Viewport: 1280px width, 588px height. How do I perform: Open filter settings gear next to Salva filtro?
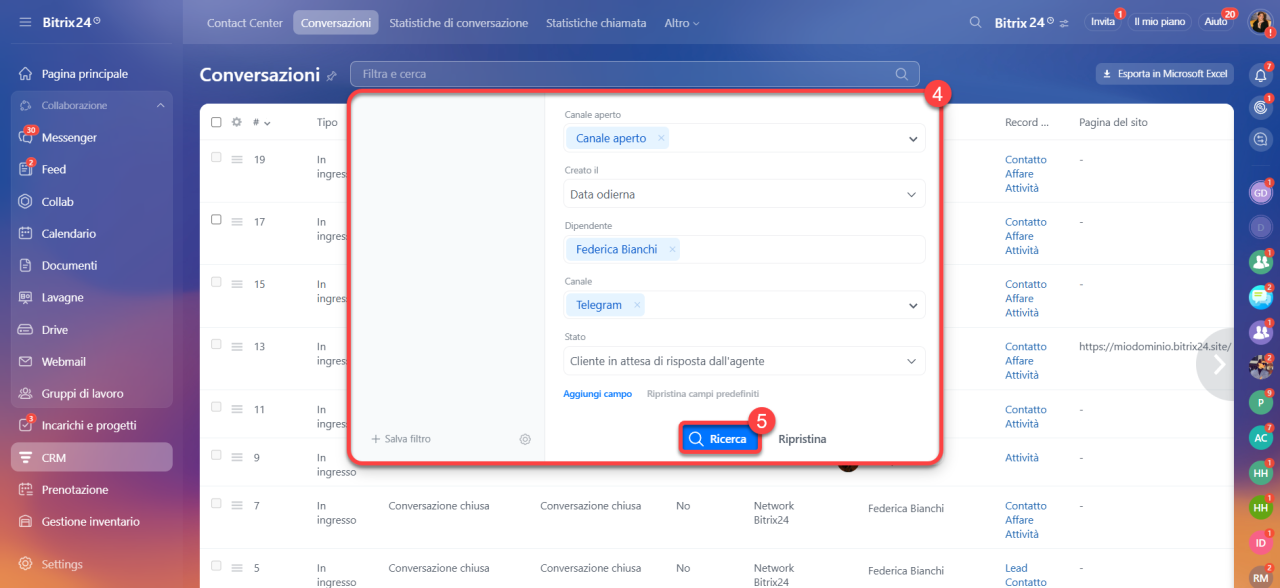(x=525, y=439)
